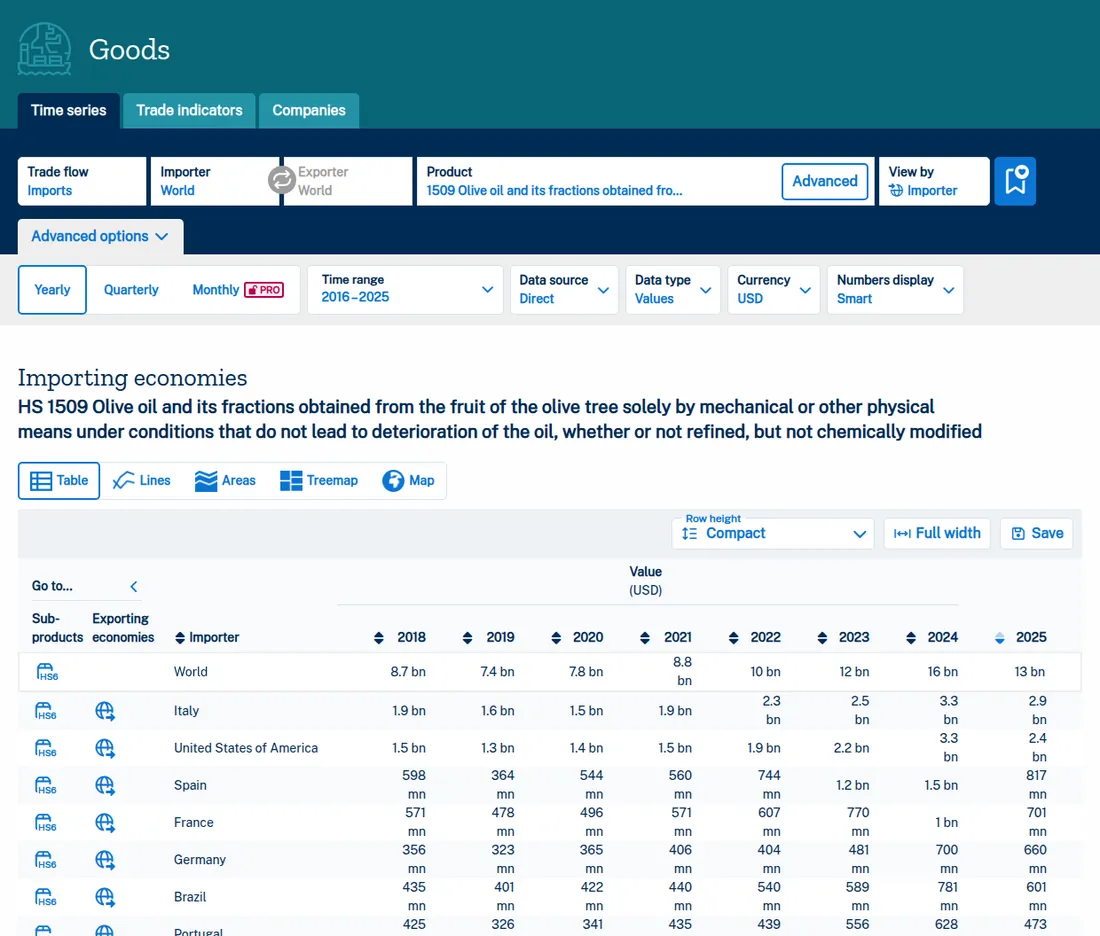This screenshot has height=936, width=1100.
Task: Switch to Areas chart view
Action: click(225, 481)
